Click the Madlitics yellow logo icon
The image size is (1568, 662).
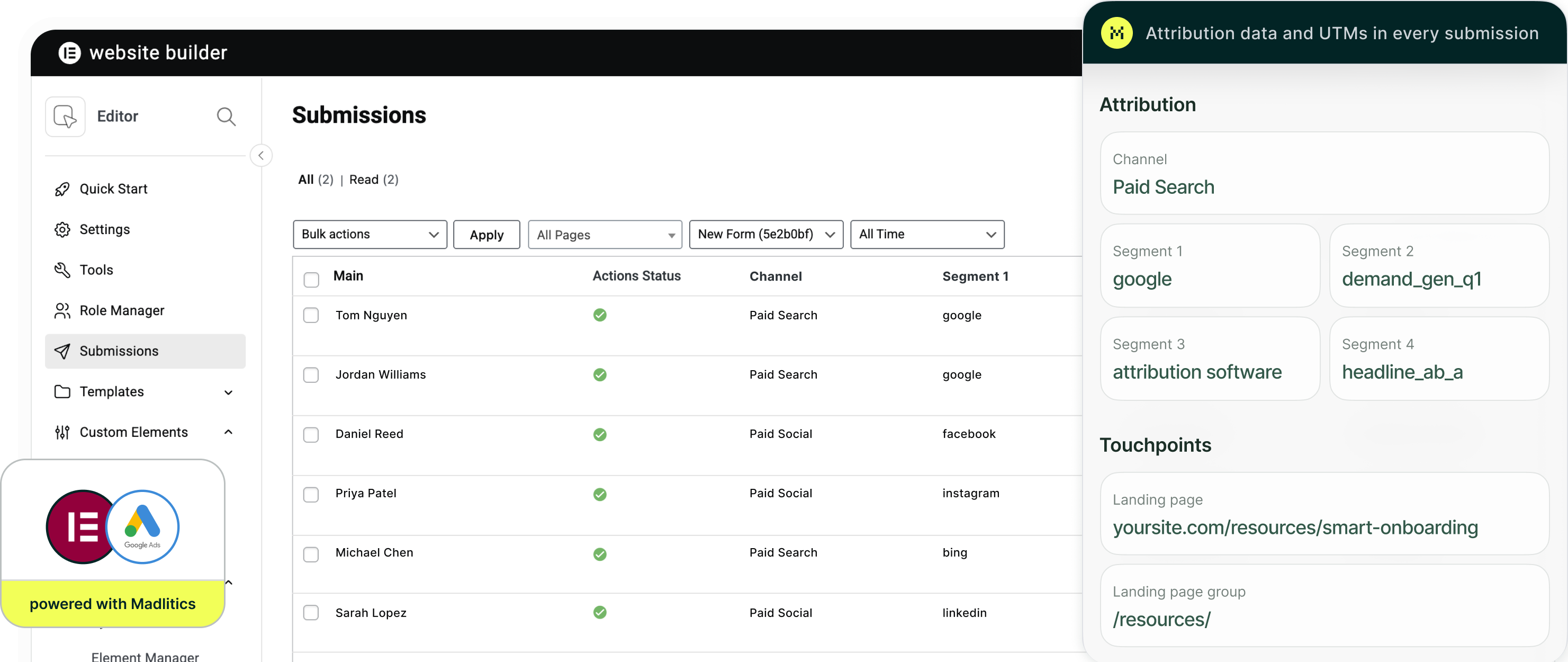click(1116, 33)
